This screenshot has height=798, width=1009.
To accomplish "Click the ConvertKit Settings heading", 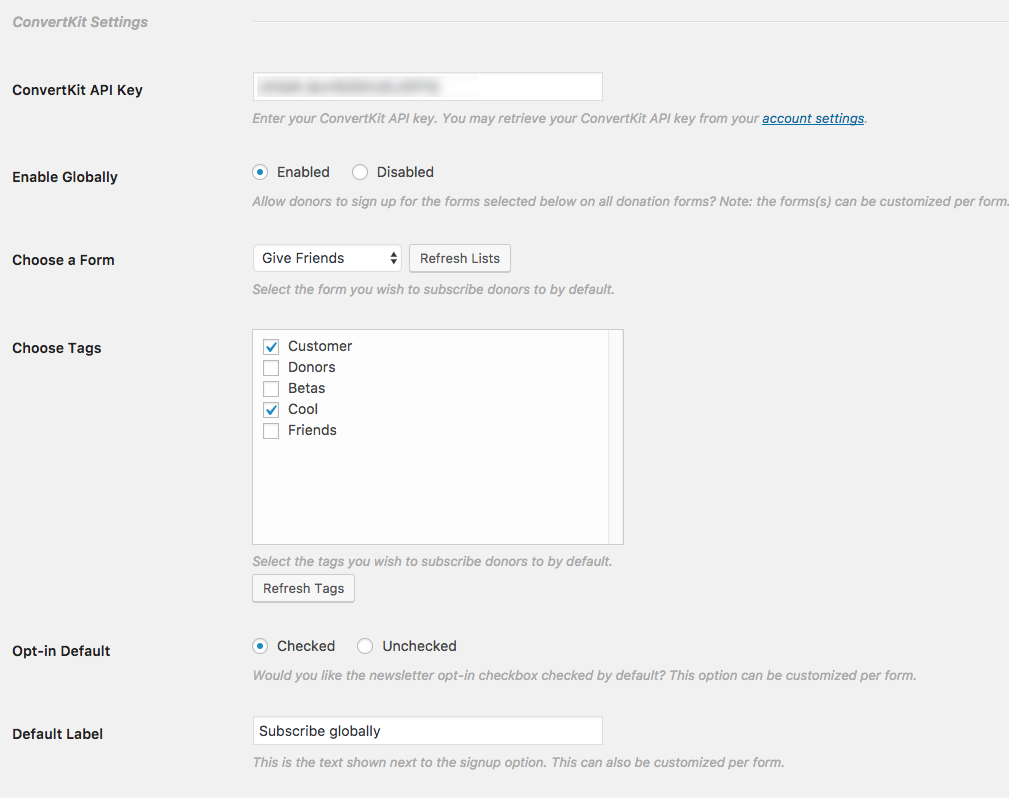I will (80, 22).
